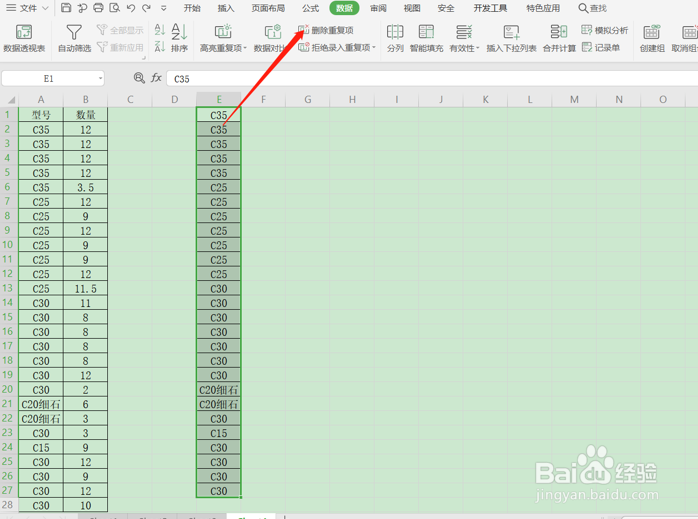Click cell A24 containing C15

click(x=41, y=448)
